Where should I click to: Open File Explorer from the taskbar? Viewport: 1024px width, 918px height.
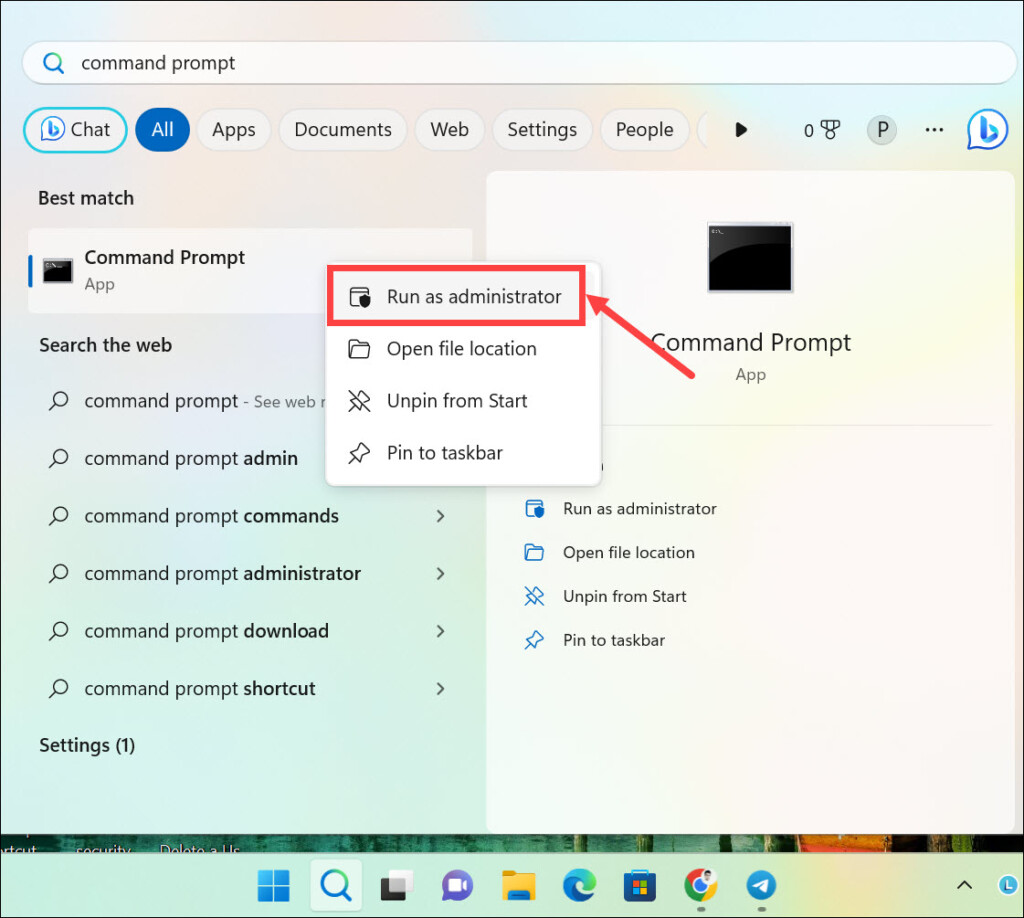pos(518,885)
